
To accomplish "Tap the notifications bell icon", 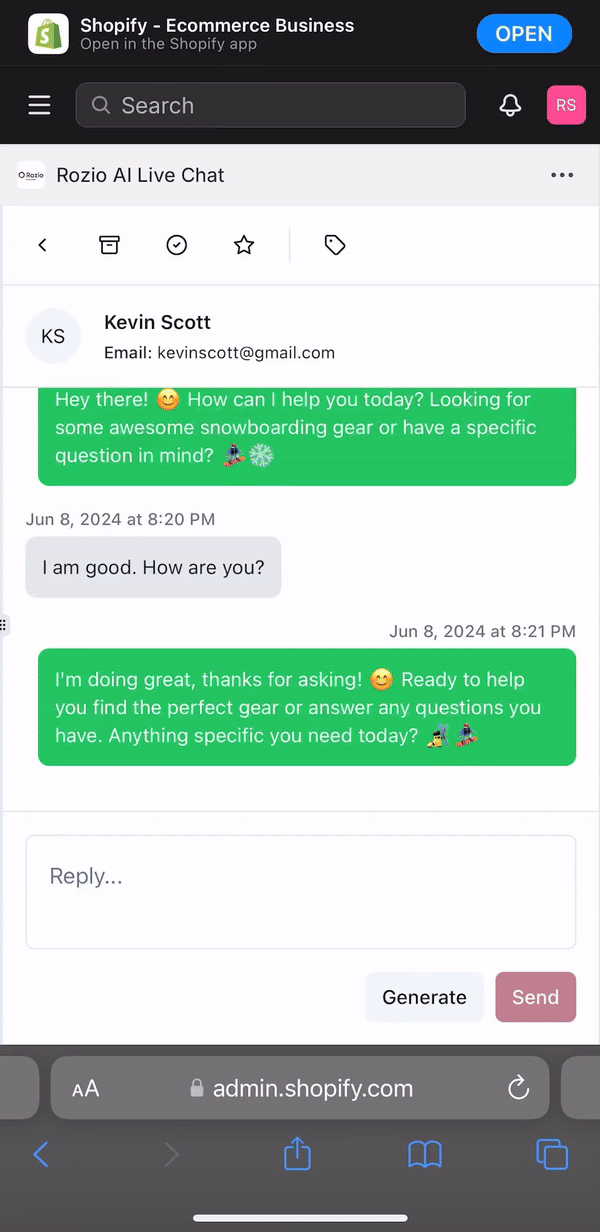I will [510, 105].
